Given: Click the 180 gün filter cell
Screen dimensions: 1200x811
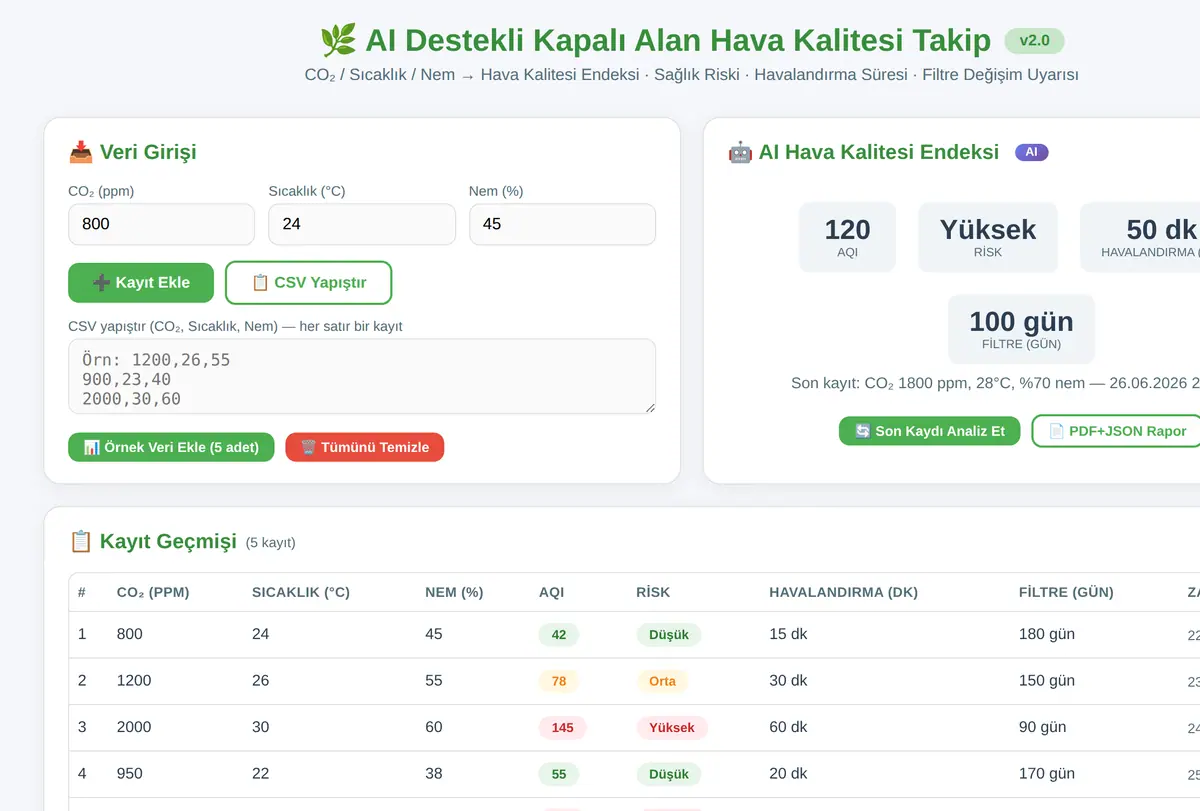Looking at the screenshot, I should point(1047,634).
